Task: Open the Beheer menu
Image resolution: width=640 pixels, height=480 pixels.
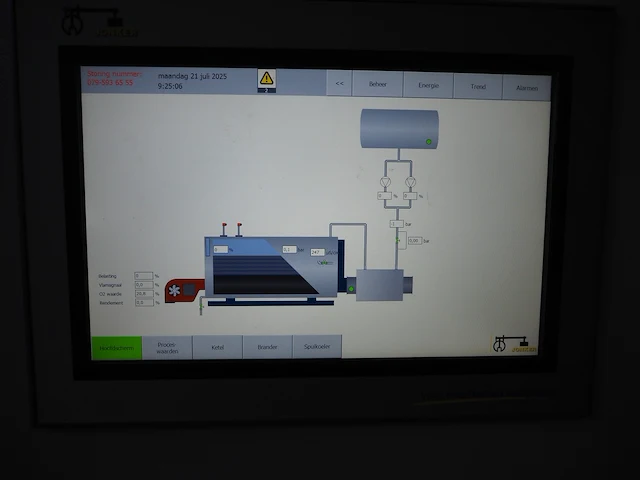Action: 378,84
